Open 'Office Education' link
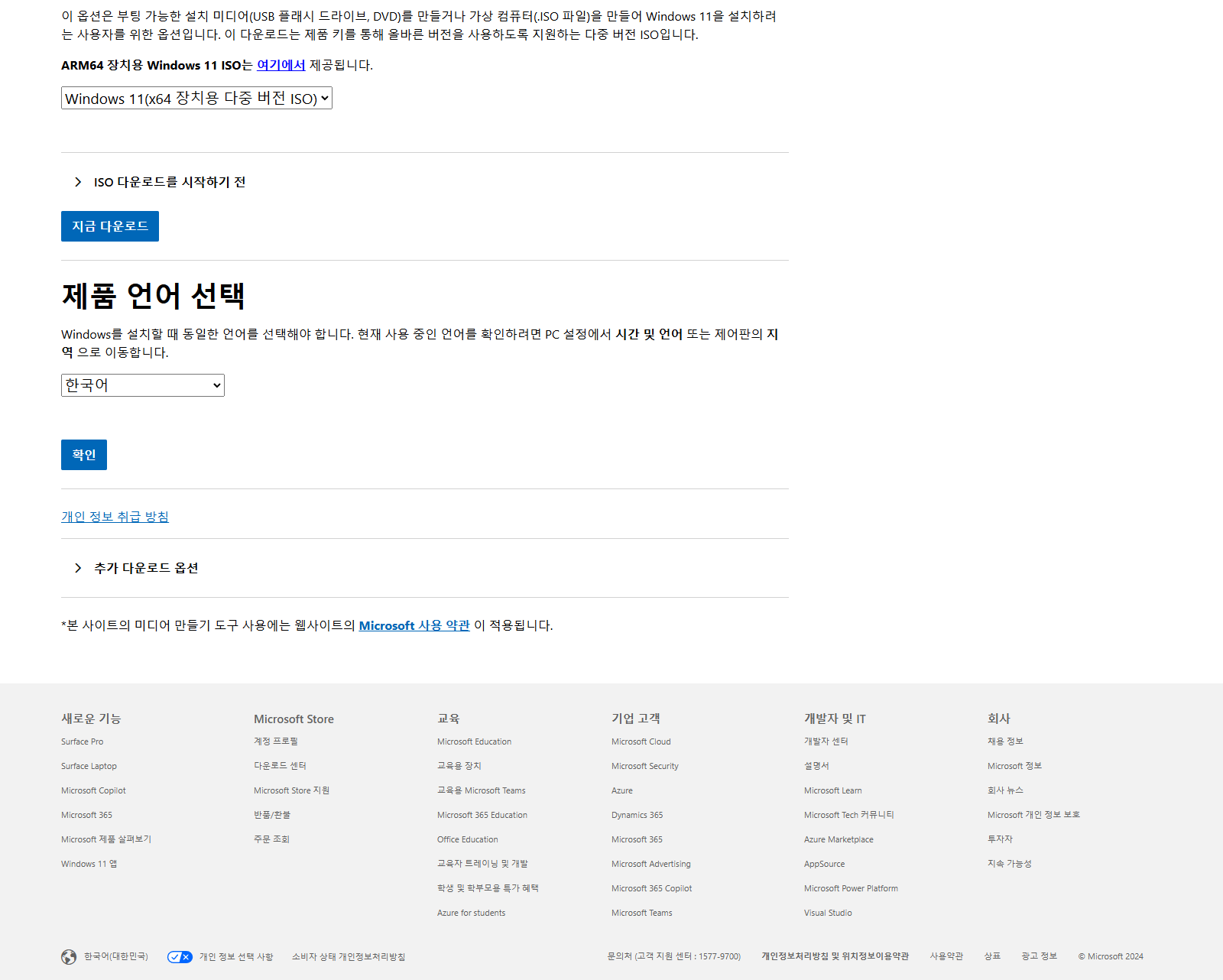Viewport: 1223px width, 980px height. point(467,839)
